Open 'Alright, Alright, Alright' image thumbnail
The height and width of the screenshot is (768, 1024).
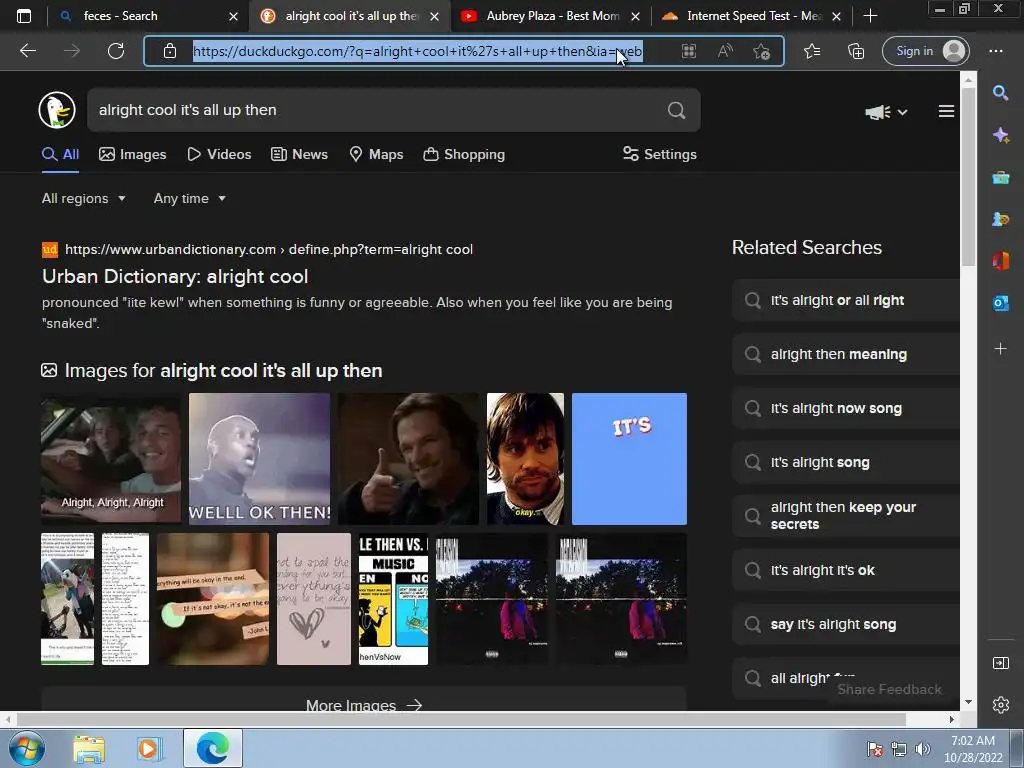pos(111,458)
